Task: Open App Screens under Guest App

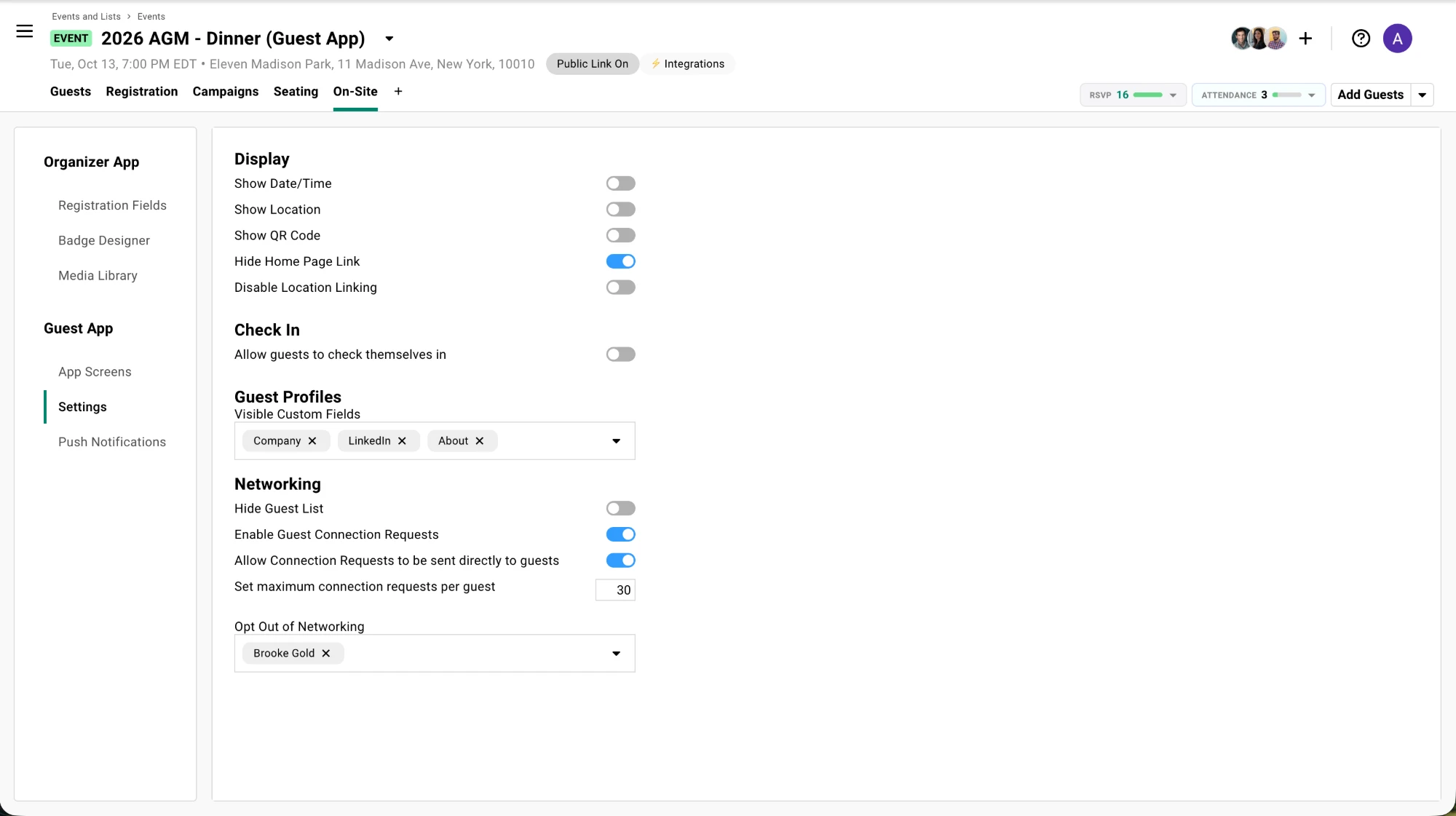Action: tap(95, 372)
